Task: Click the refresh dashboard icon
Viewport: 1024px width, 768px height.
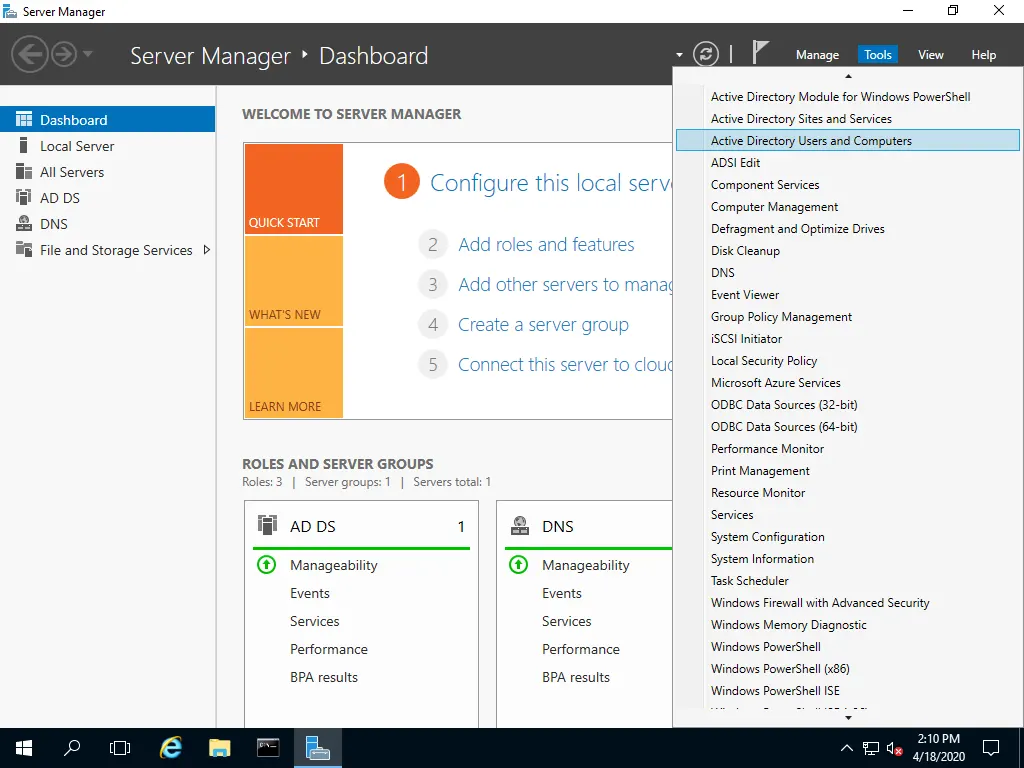Action: tap(706, 54)
